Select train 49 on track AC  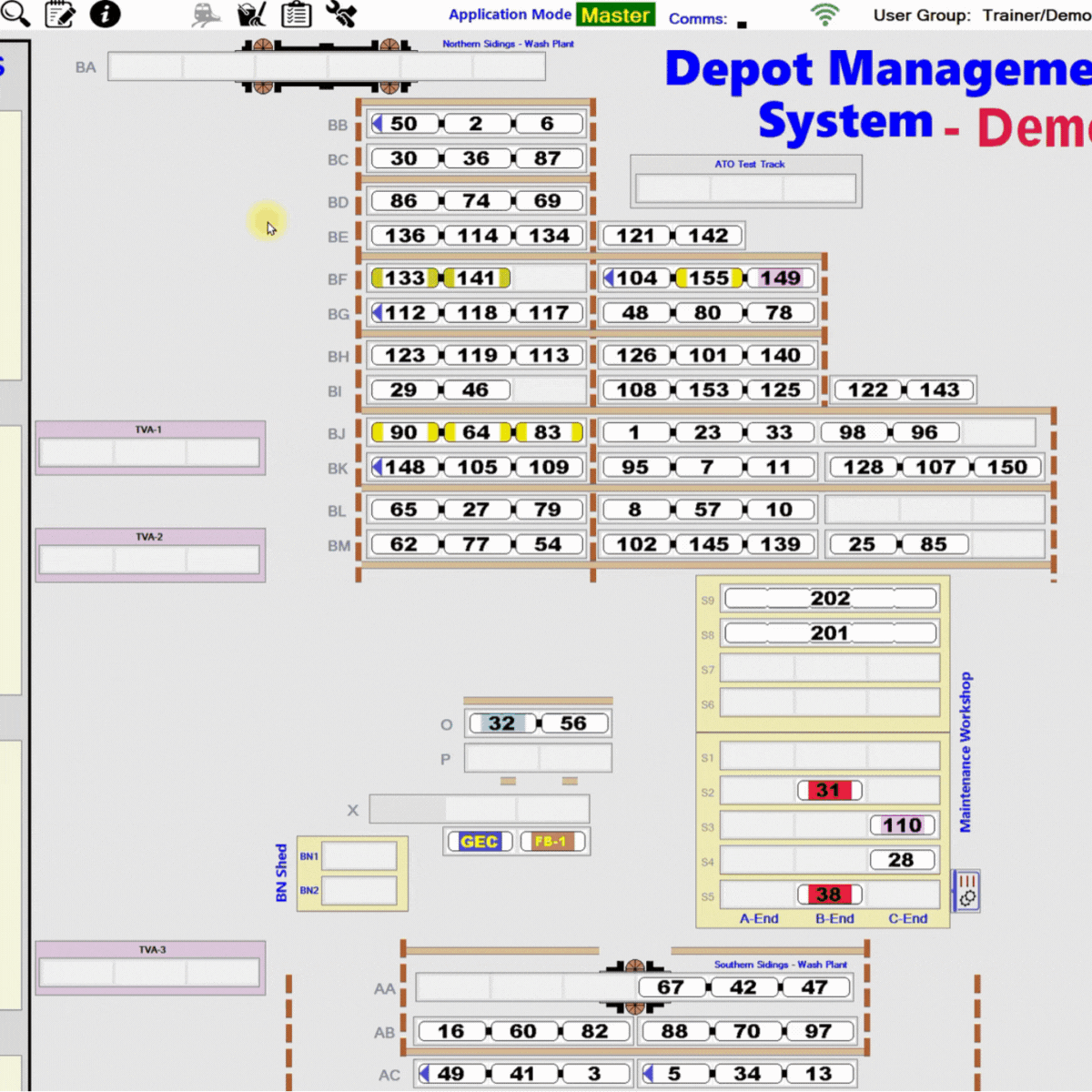(450, 1074)
